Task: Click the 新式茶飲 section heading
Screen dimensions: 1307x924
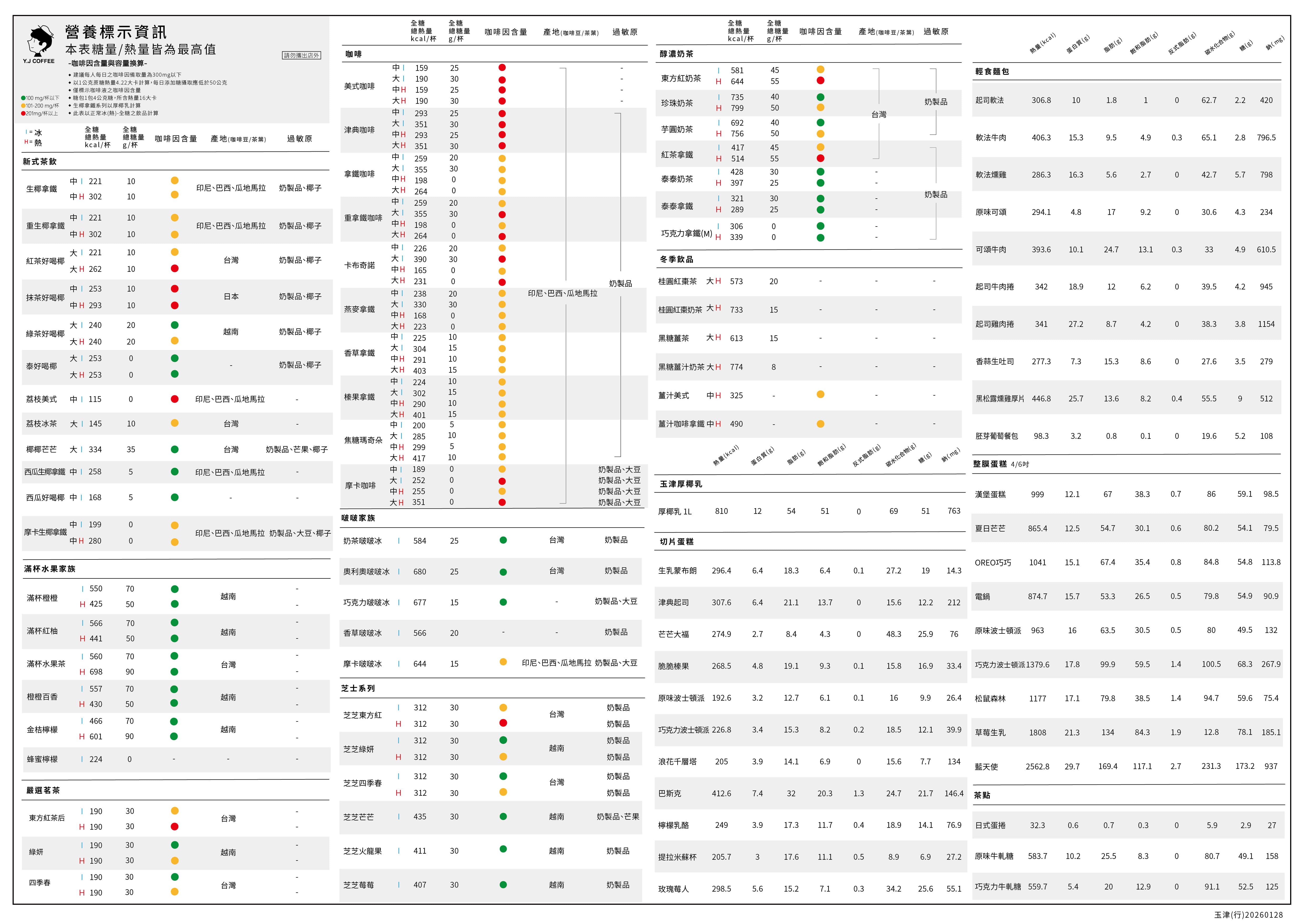Action: tap(40, 161)
